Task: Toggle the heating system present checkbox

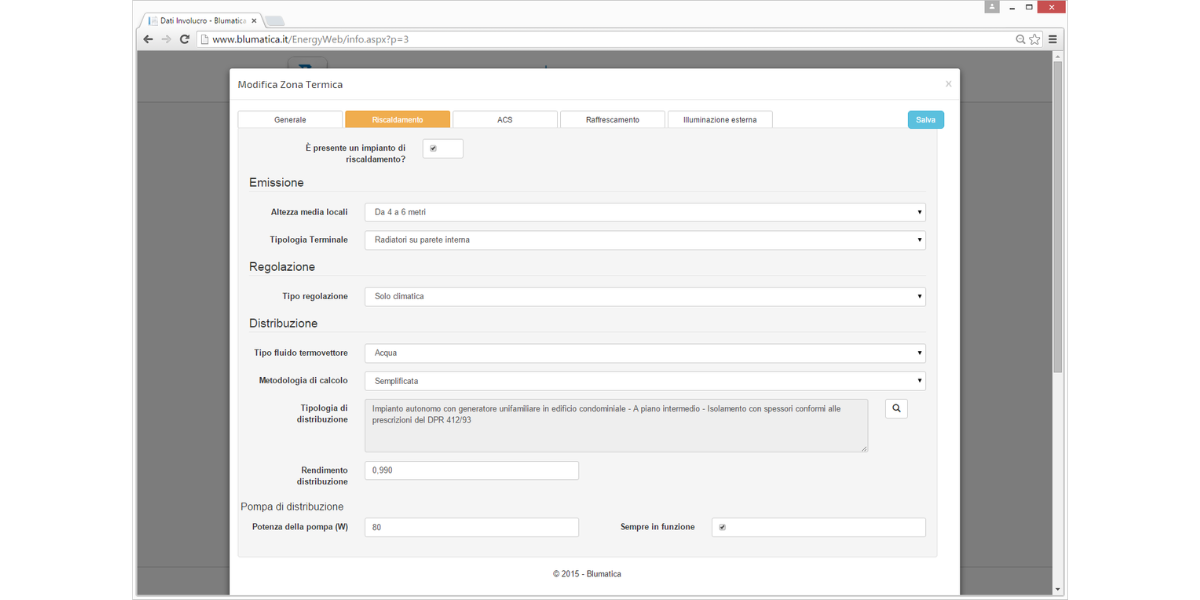Action: (x=433, y=148)
